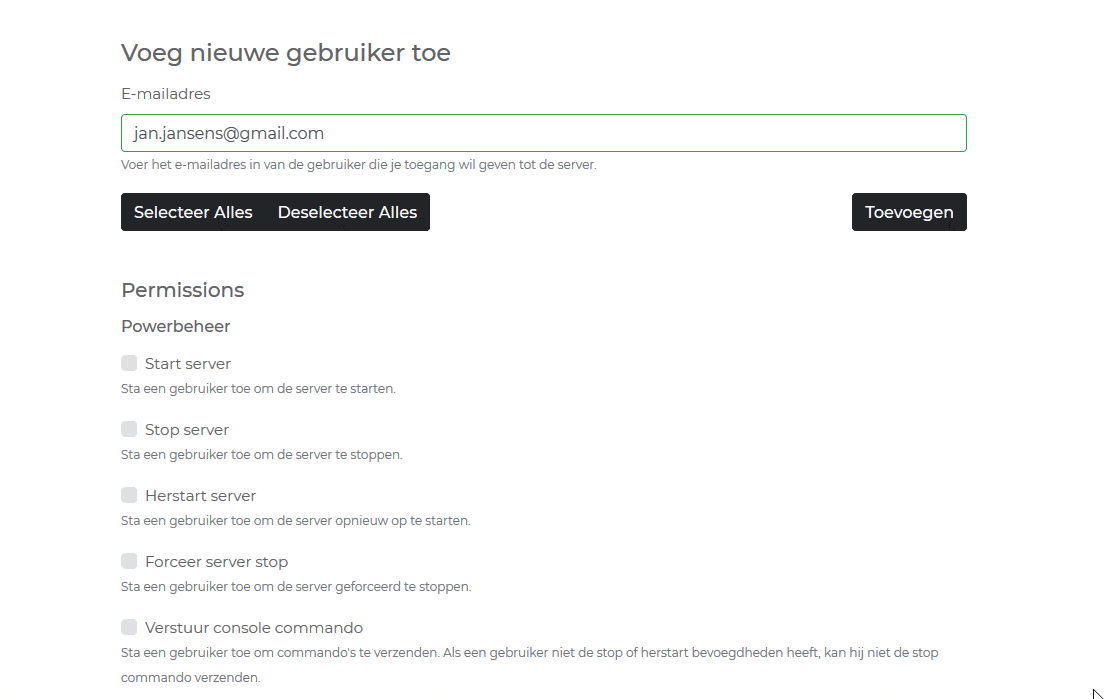Click the help text under the e-mail field
Screen dimensions: 1105x699
[359, 165]
